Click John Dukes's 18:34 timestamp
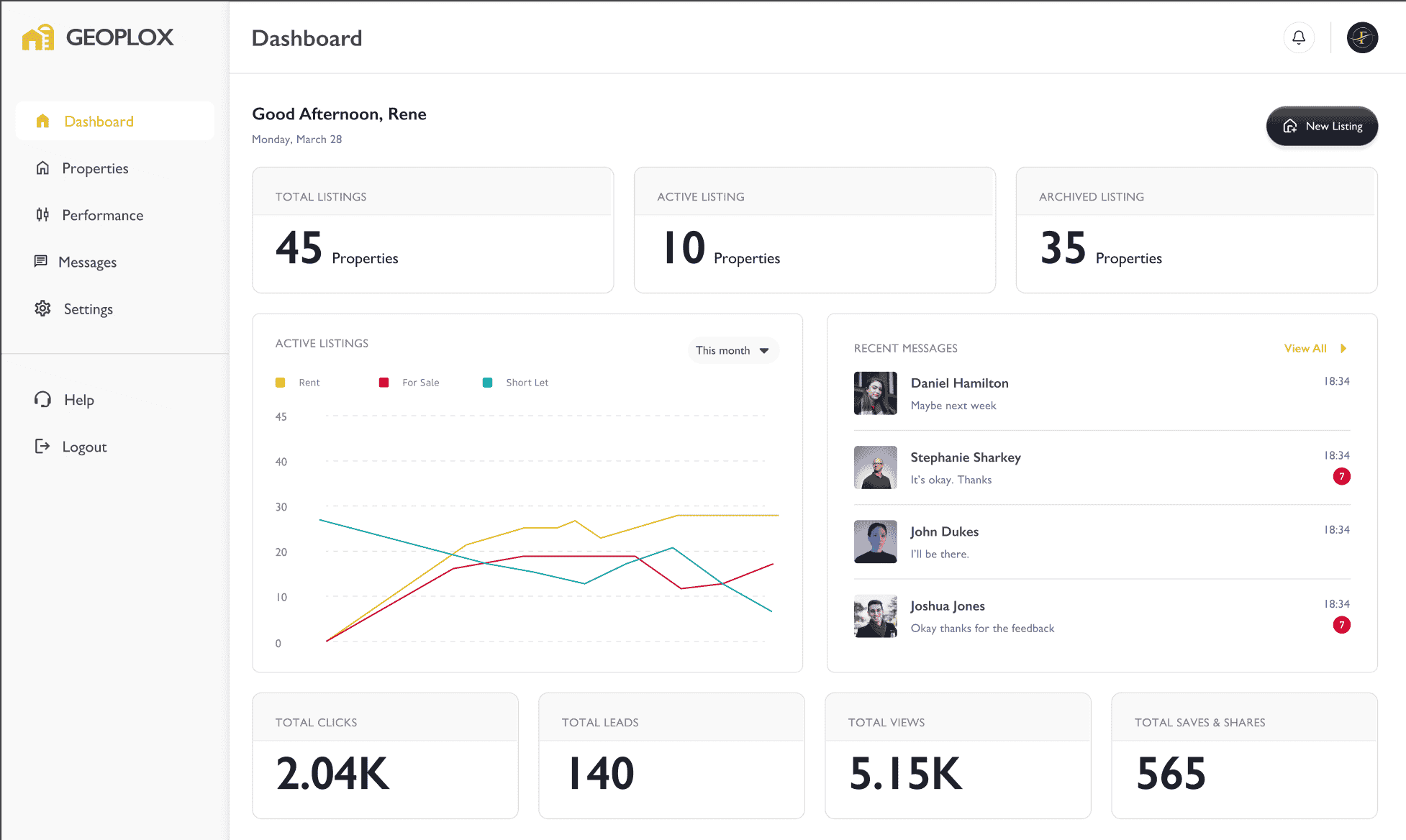The width and height of the screenshot is (1406, 840). coord(1337,530)
